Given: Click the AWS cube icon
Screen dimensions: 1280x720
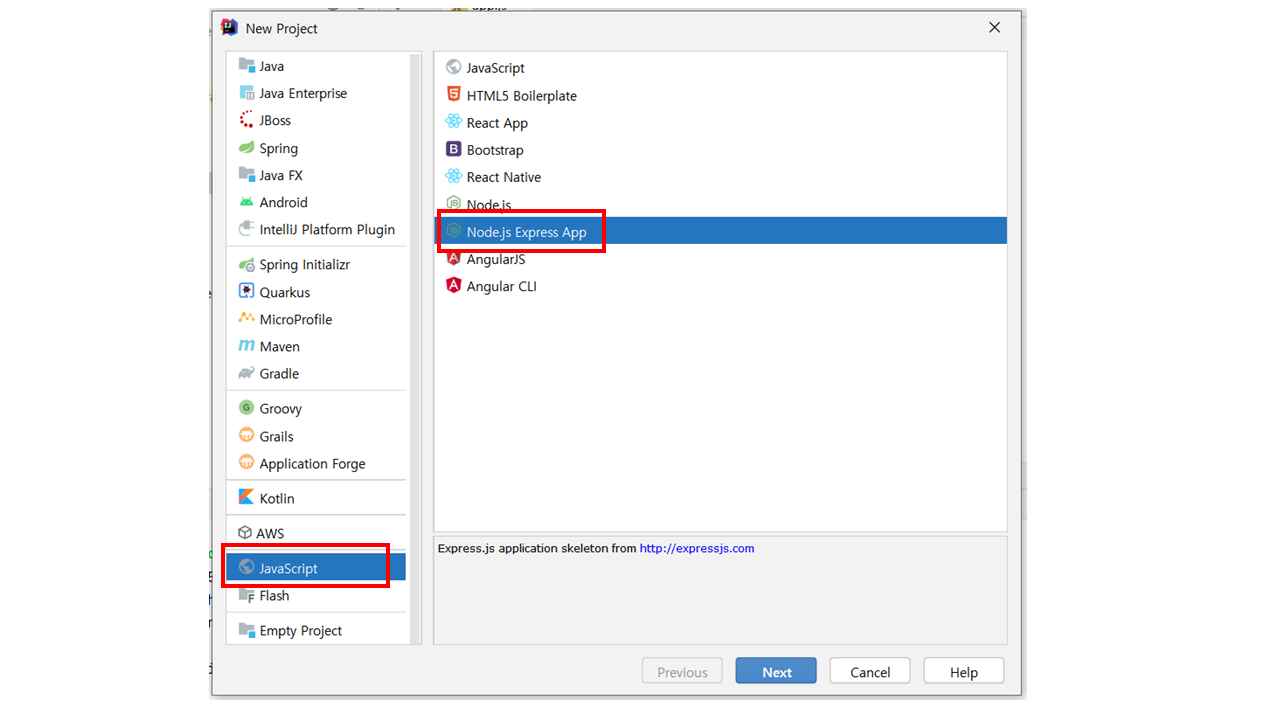Looking at the screenshot, I should [x=245, y=533].
